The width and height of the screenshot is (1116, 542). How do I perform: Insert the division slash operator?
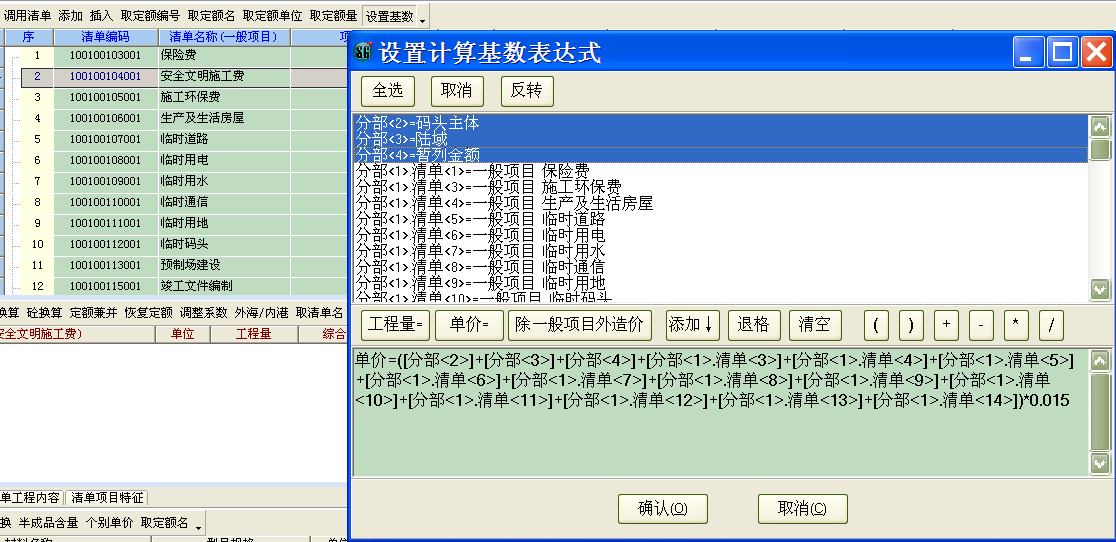point(1051,325)
